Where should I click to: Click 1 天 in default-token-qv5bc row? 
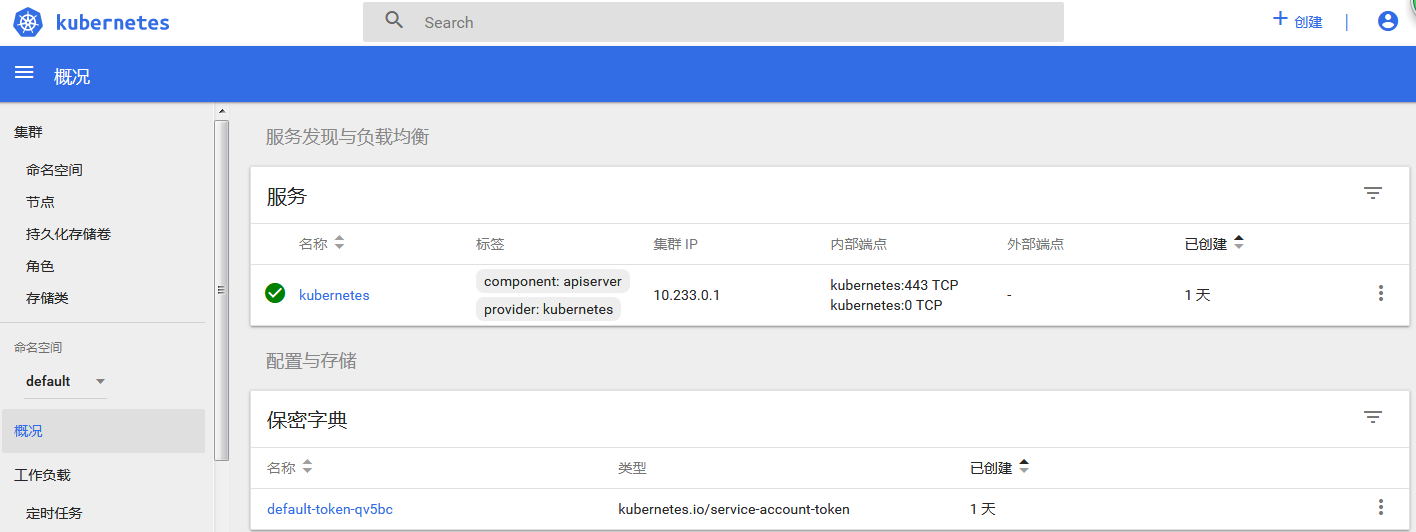pyautogui.click(x=983, y=509)
